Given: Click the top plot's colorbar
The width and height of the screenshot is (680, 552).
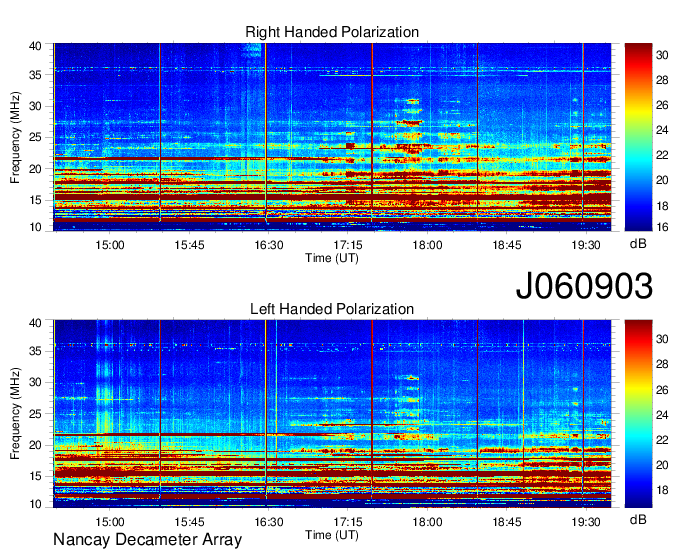Looking at the screenshot, I should [638, 137].
